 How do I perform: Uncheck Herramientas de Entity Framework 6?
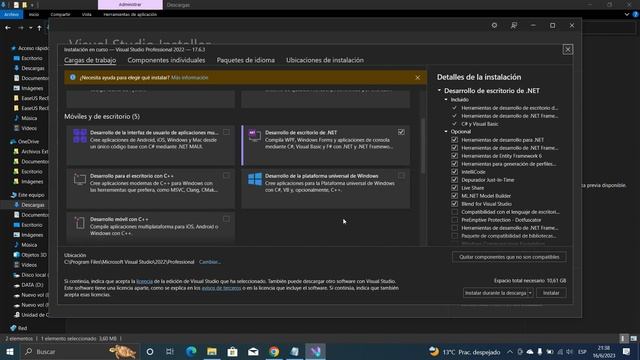pyautogui.click(x=454, y=156)
